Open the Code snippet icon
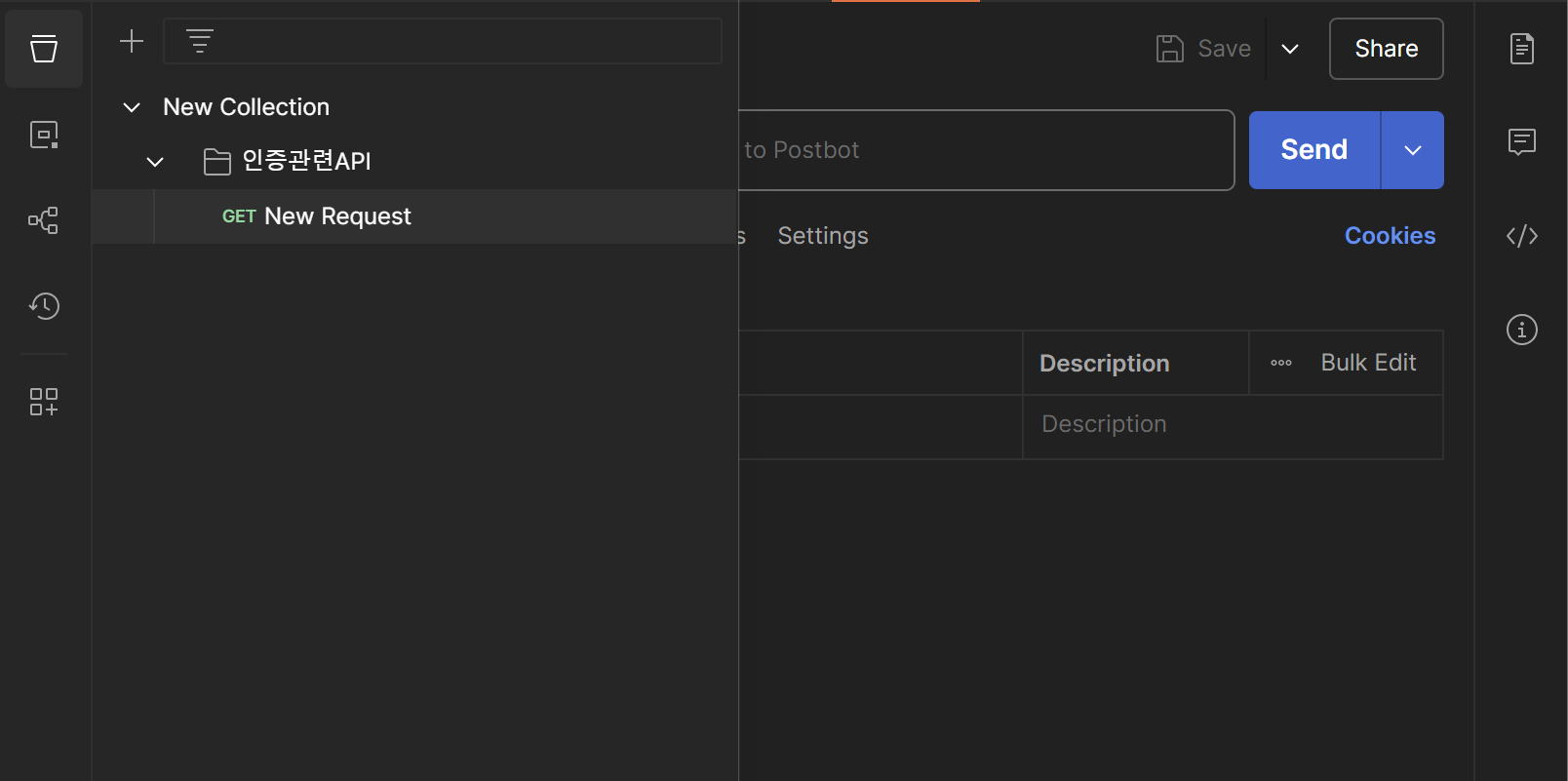1568x781 pixels. [x=1522, y=236]
